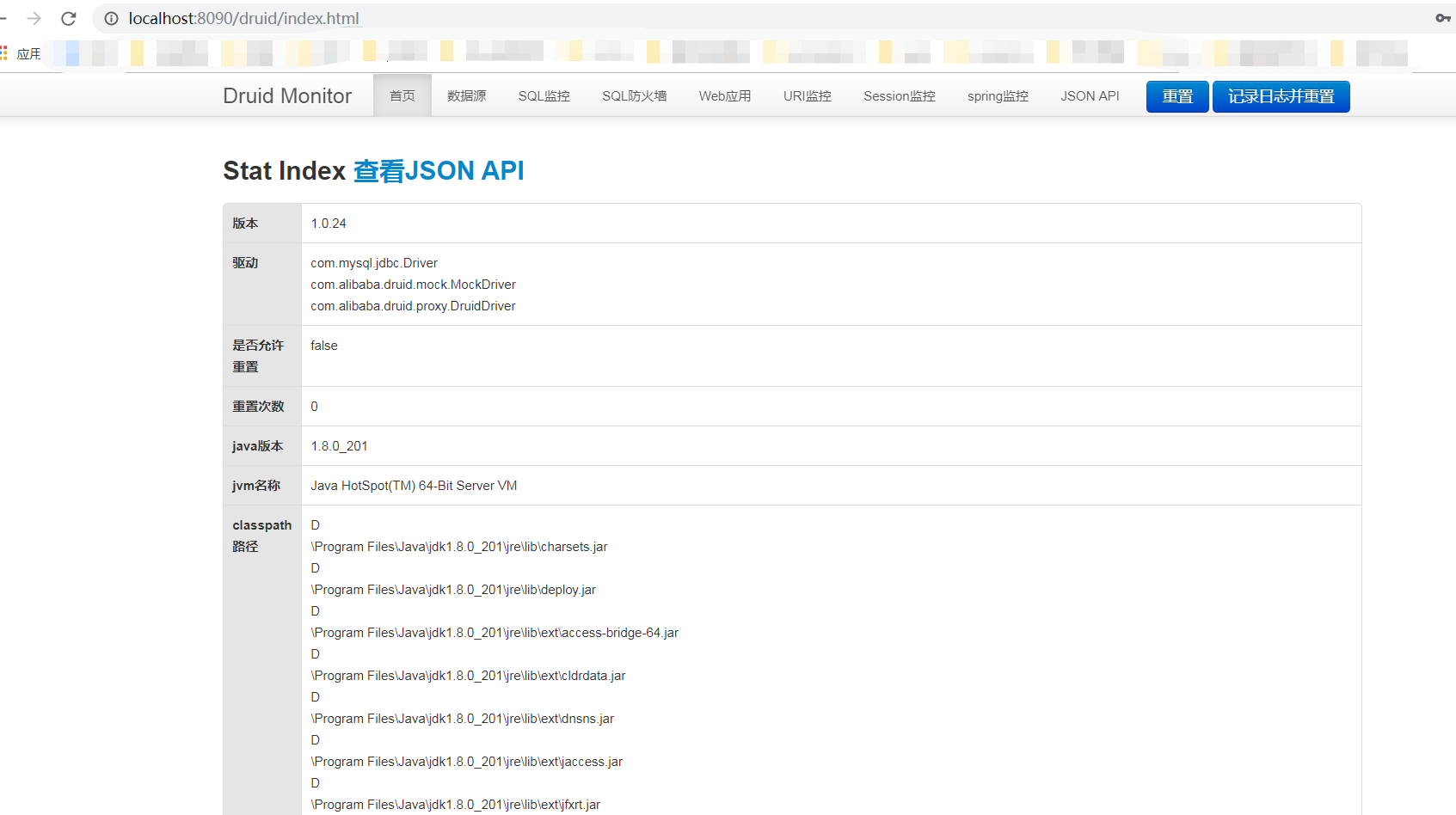Select the com.alibaba.druid.mock.MockDriver entry
The height and width of the screenshot is (815, 1456).
414,285
